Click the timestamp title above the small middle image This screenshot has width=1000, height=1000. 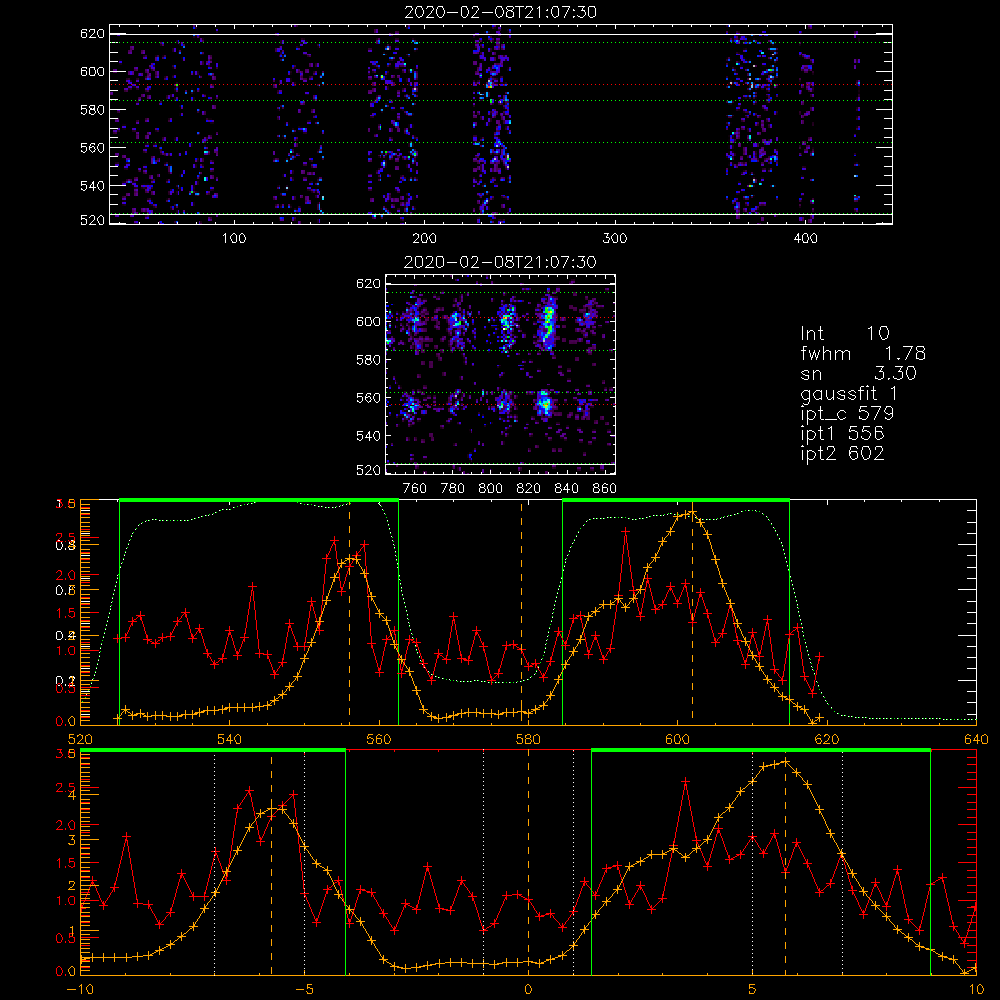tap(501, 262)
